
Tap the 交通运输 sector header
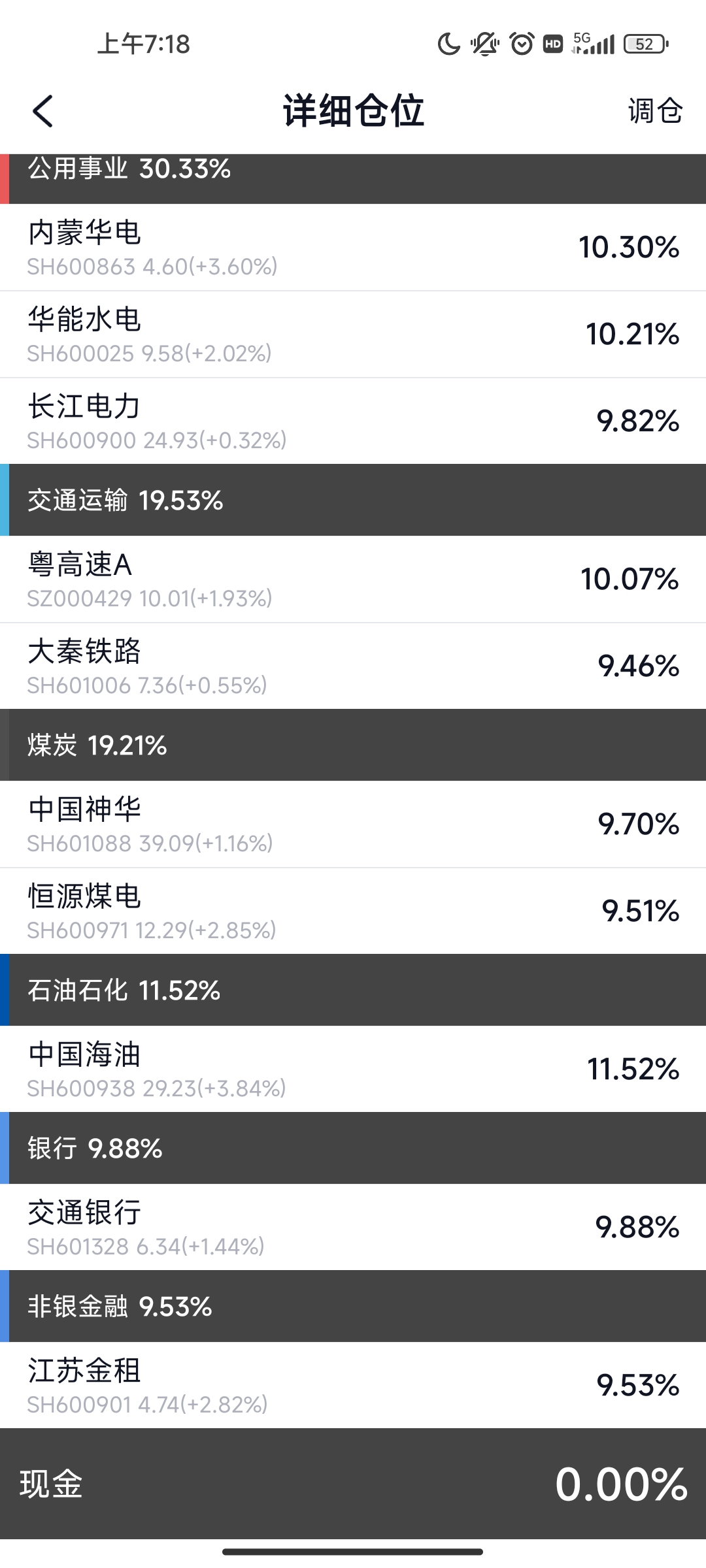point(353,500)
